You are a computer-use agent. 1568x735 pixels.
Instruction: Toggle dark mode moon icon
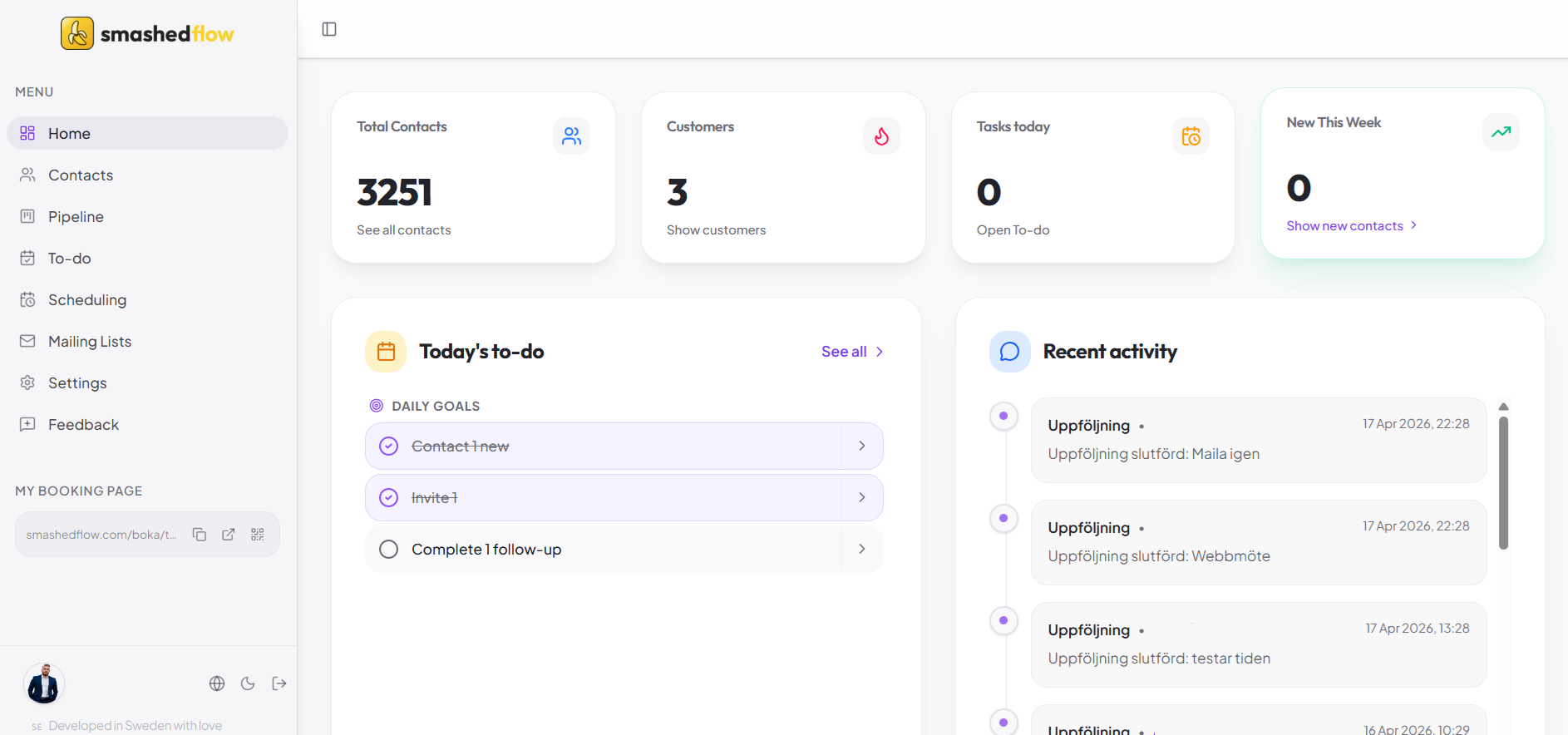click(x=248, y=683)
